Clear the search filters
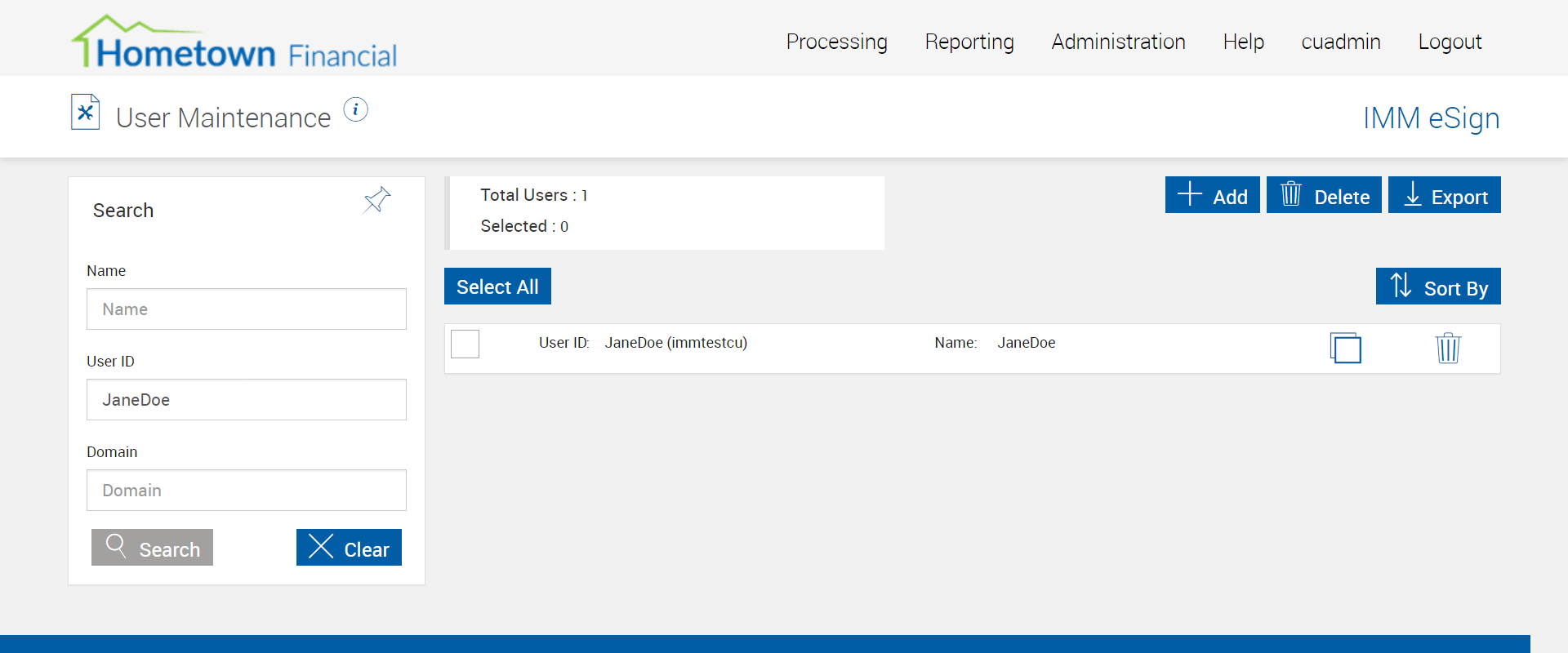The width and height of the screenshot is (1568, 653). coord(349,548)
